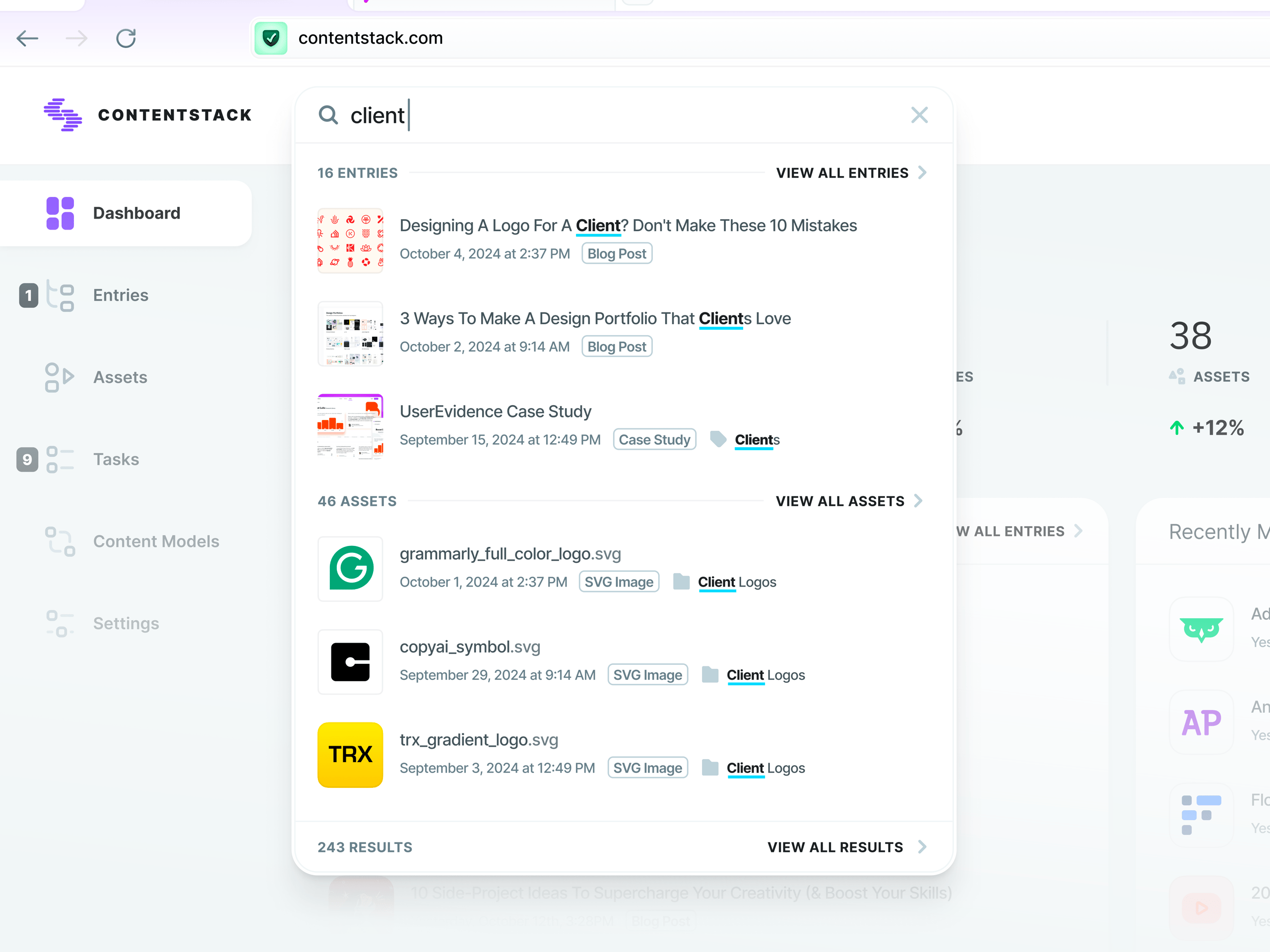Click the Content Models connector icon
This screenshot has width=1270, height=952.
[61, 541]
